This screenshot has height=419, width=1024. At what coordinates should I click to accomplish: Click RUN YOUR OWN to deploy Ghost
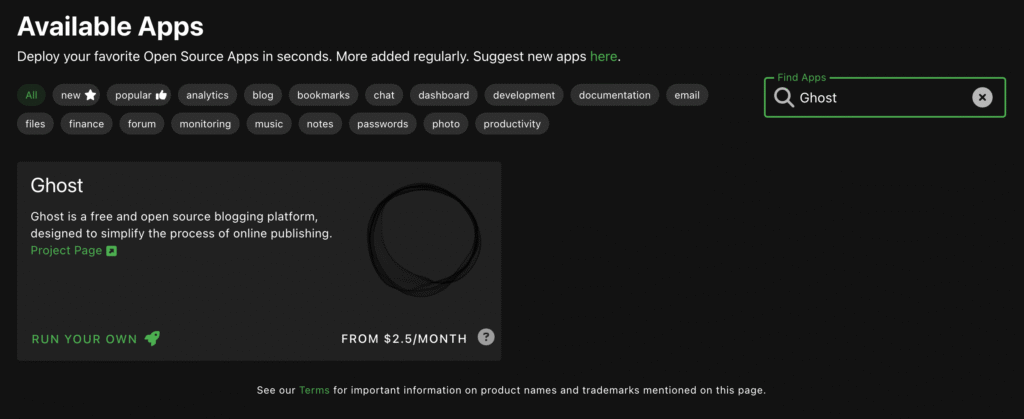click(x=84, y=339)
